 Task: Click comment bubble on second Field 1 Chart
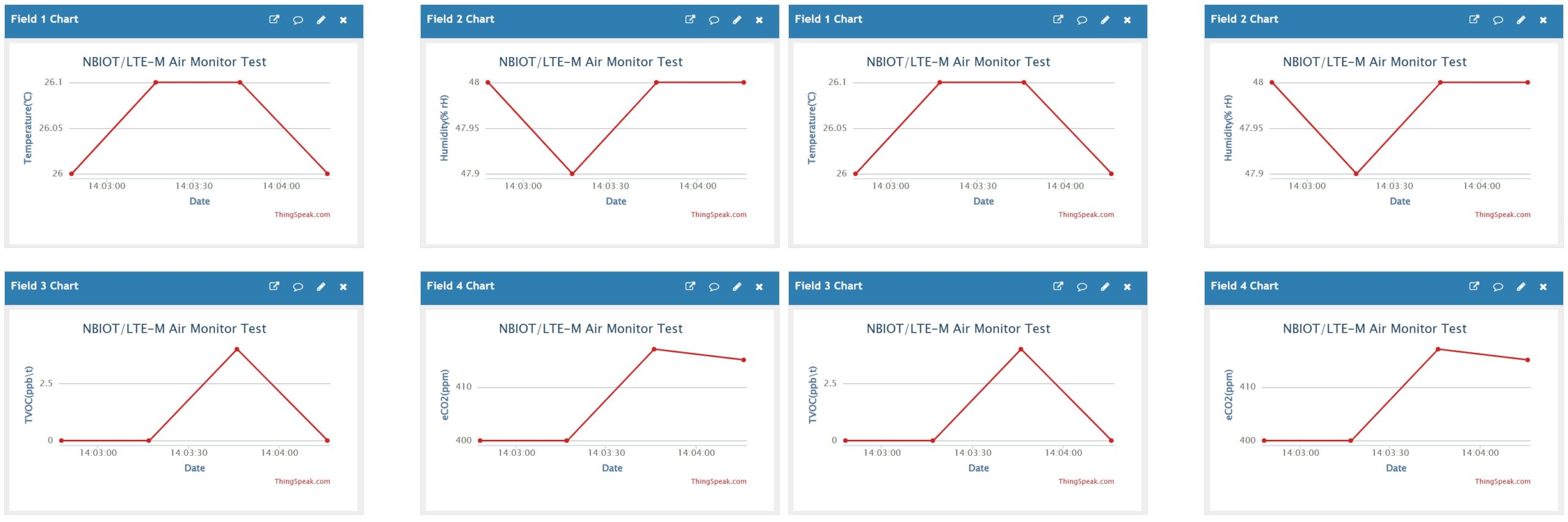point(1082,20)
